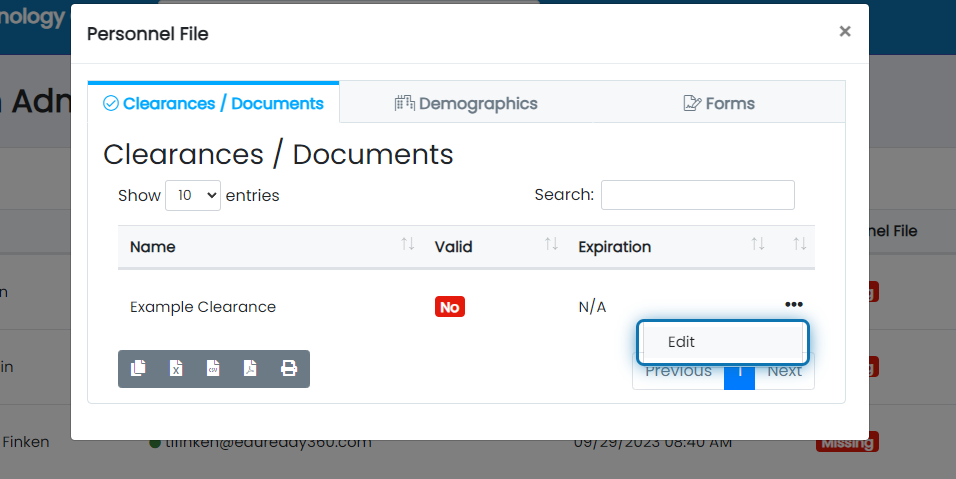956x479 pixels.
Task: Export table as CSV file
Action: coord(213,368)
